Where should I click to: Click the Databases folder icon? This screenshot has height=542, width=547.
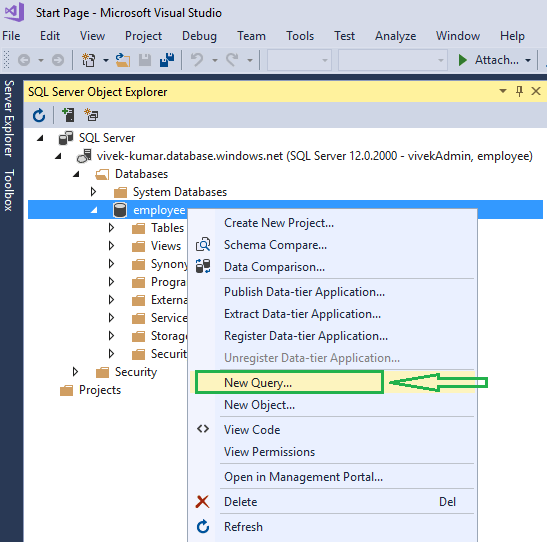point(102,174)
